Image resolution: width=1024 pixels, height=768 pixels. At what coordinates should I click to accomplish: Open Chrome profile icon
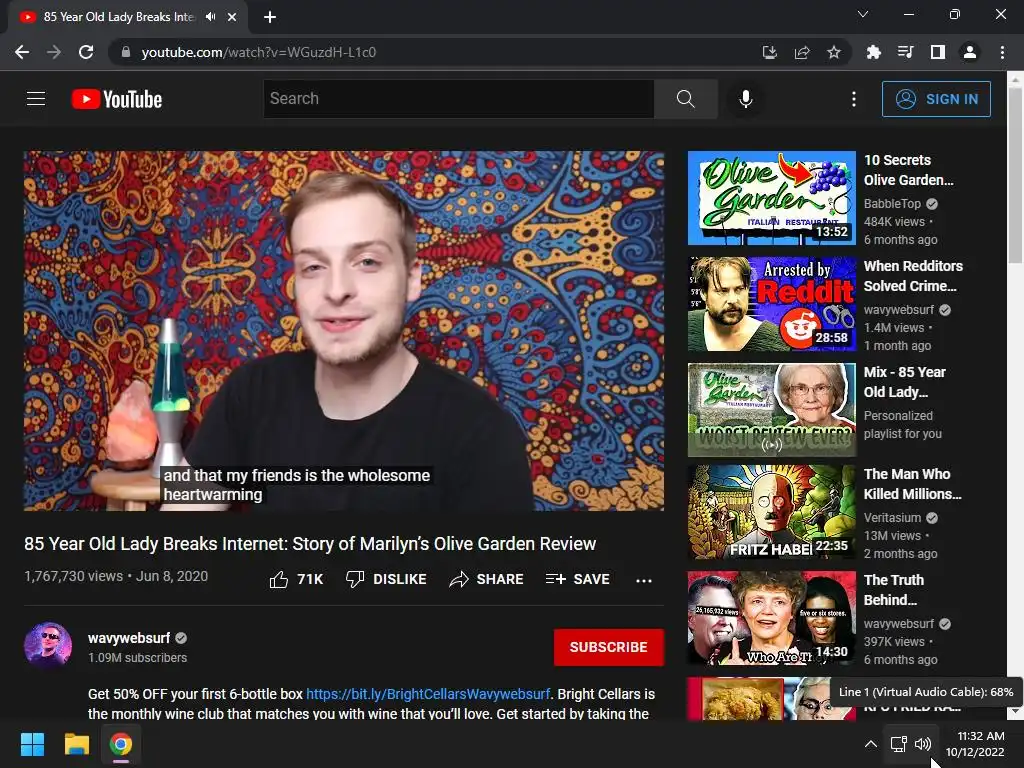(x=970, y=52)
